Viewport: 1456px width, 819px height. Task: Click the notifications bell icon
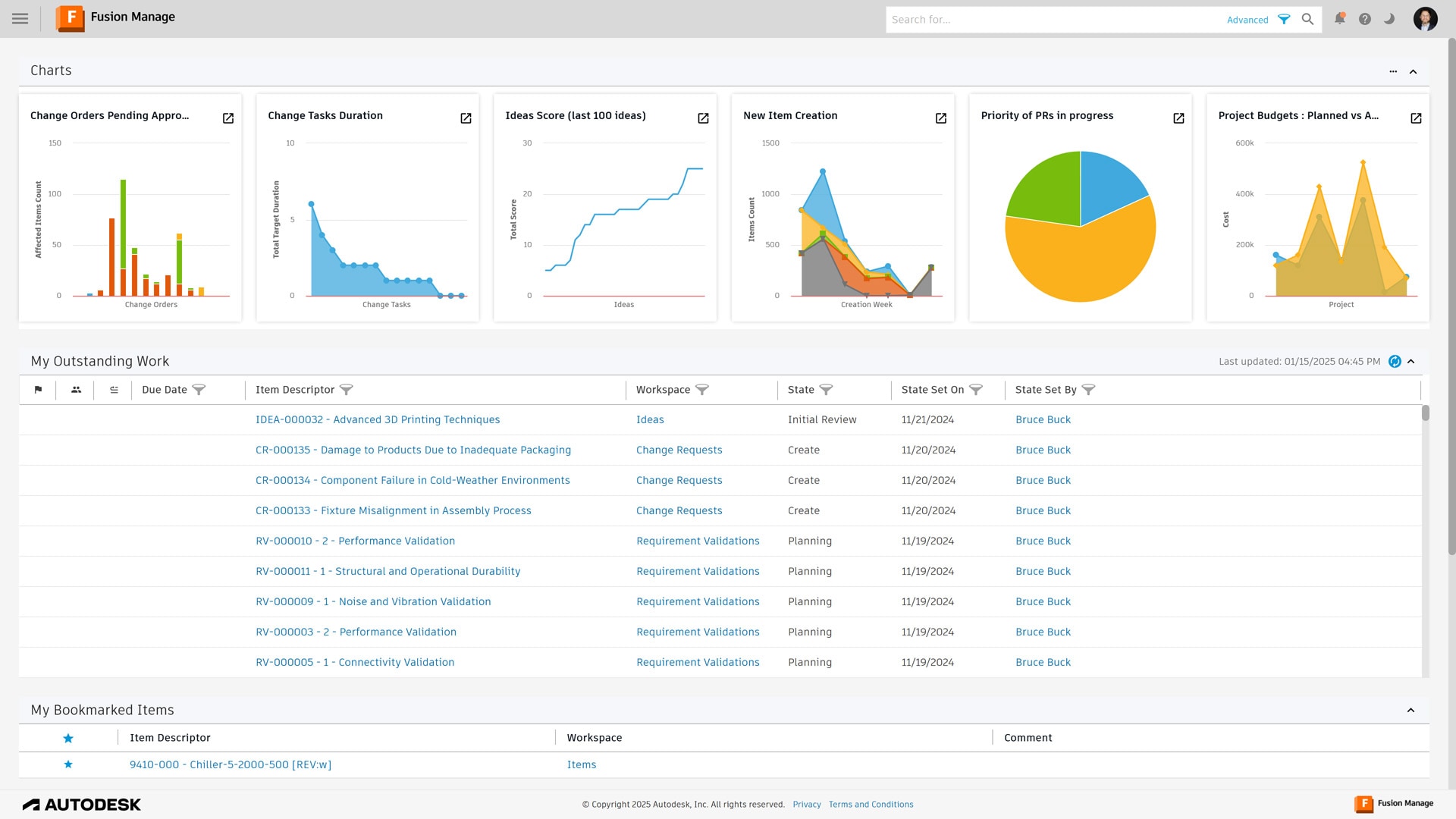tap(1340, 19)
